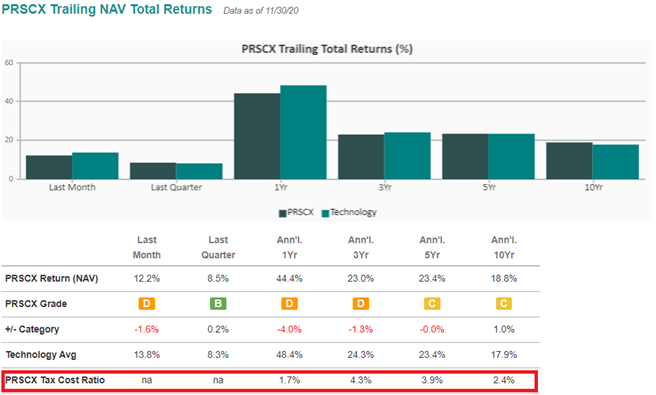Click the PRSCX 10Yr bar

tap(569, 161)
